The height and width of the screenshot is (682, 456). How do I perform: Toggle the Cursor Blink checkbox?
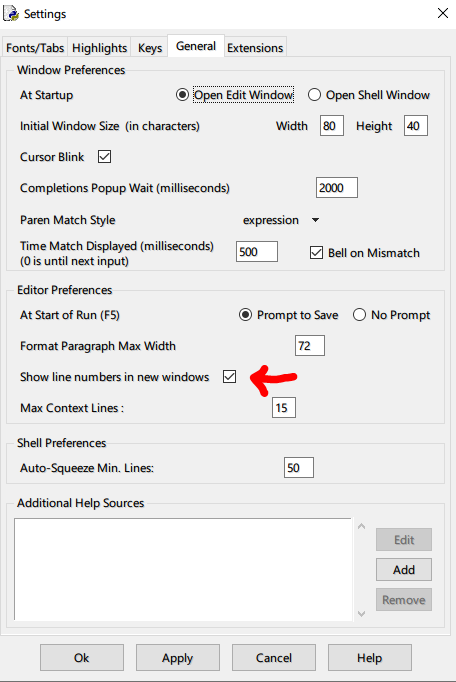pos(104,157)
